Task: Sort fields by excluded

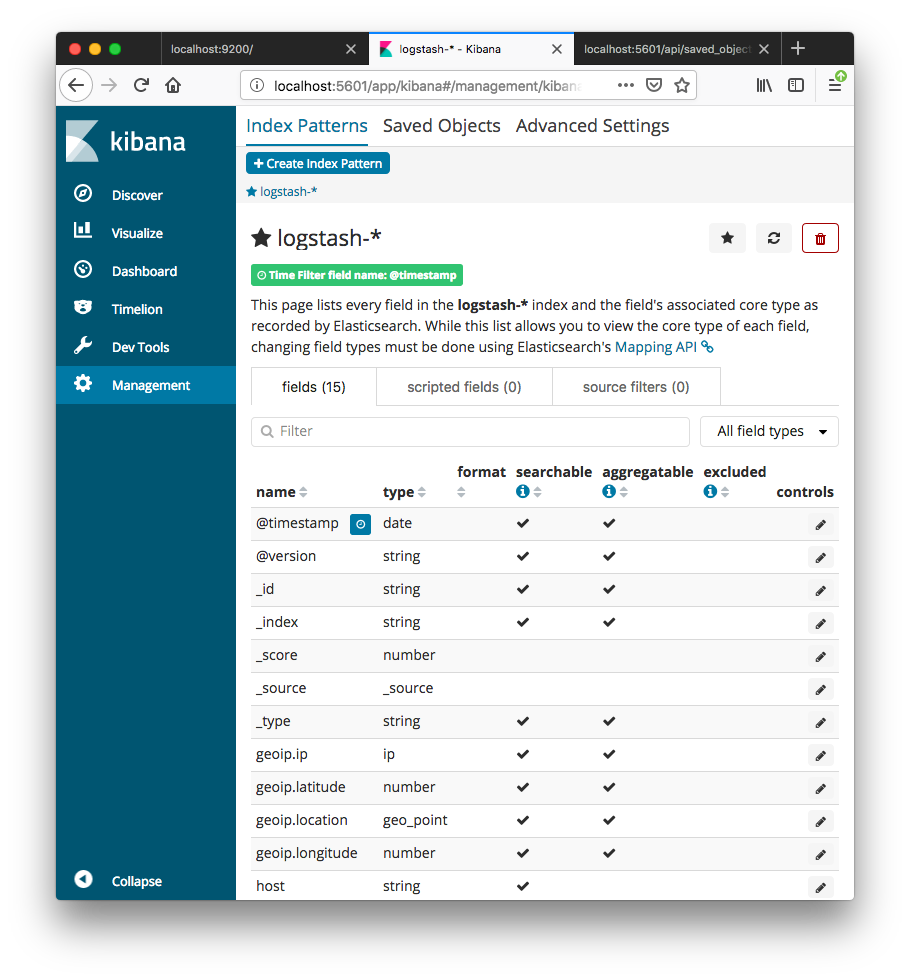Action: 725,492
